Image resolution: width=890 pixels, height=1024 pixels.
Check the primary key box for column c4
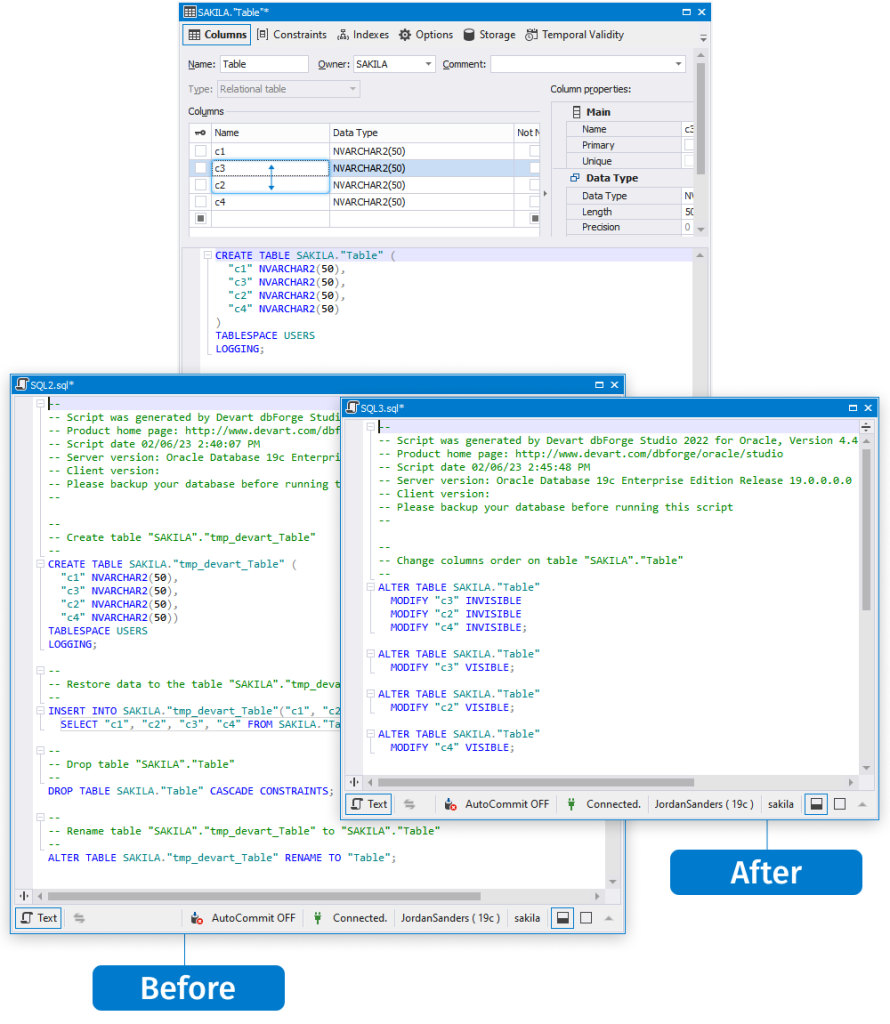(200, 202)
